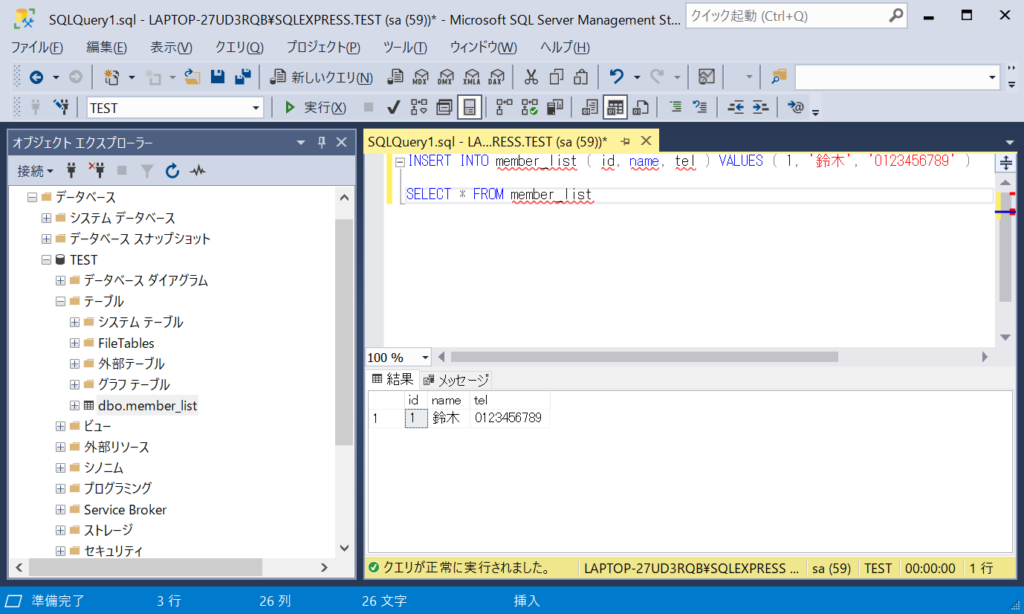Toggle include client statistics
Screen dimensions: 1024x614
point(555,107)
